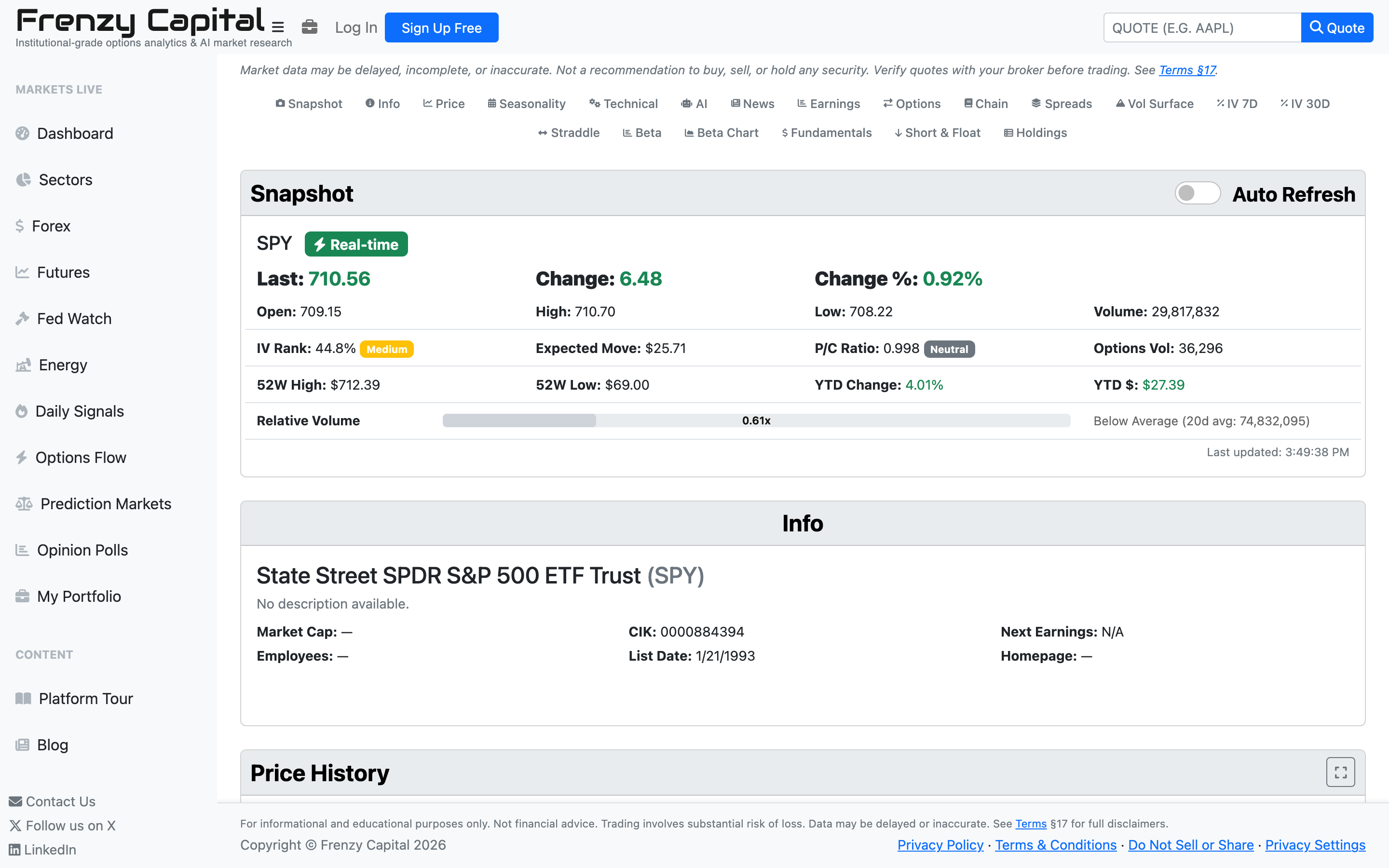Open the Spreads tab

click(x=1062, y=104)
